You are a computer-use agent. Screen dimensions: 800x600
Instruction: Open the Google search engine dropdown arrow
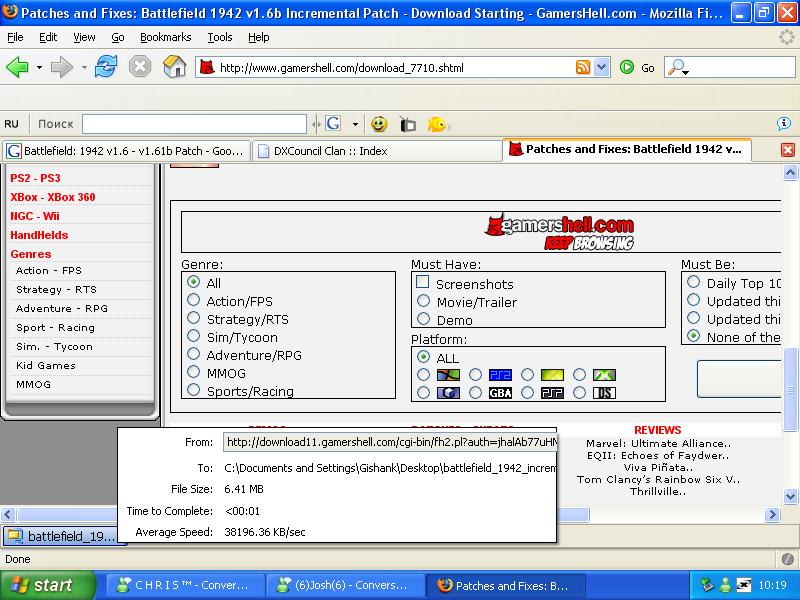tap(355, 124)
